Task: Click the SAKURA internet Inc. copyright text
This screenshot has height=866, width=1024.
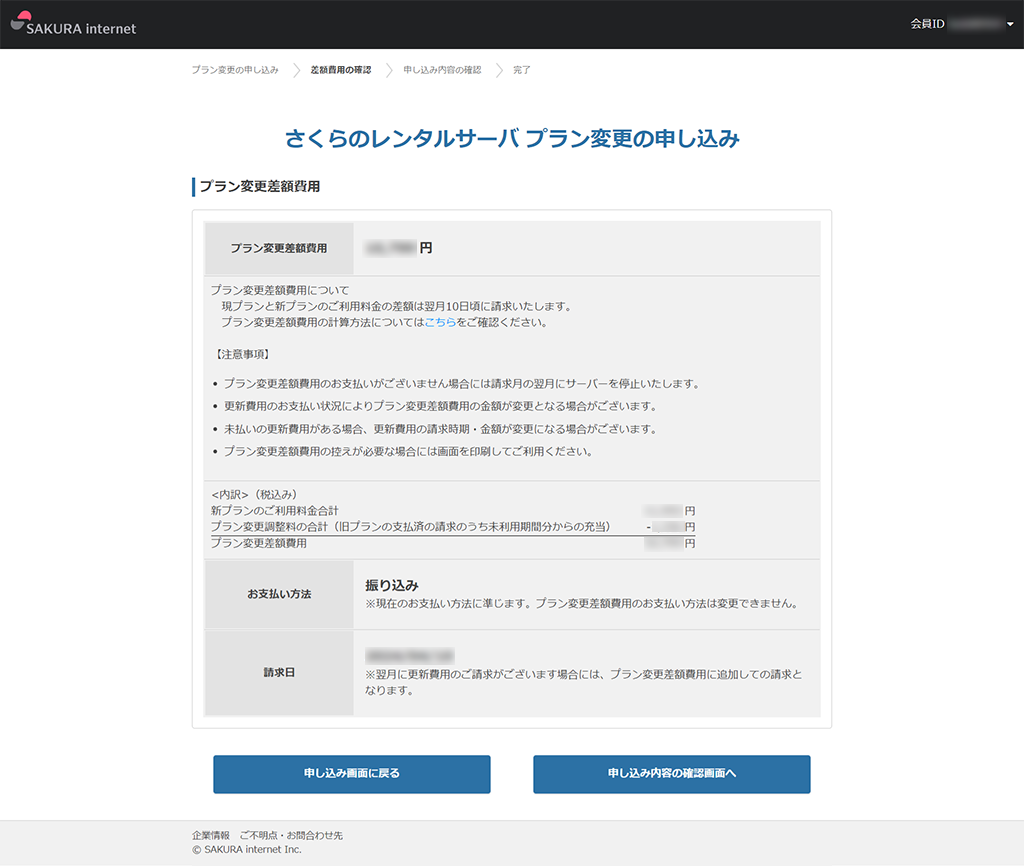Action: tap(247, 850)
